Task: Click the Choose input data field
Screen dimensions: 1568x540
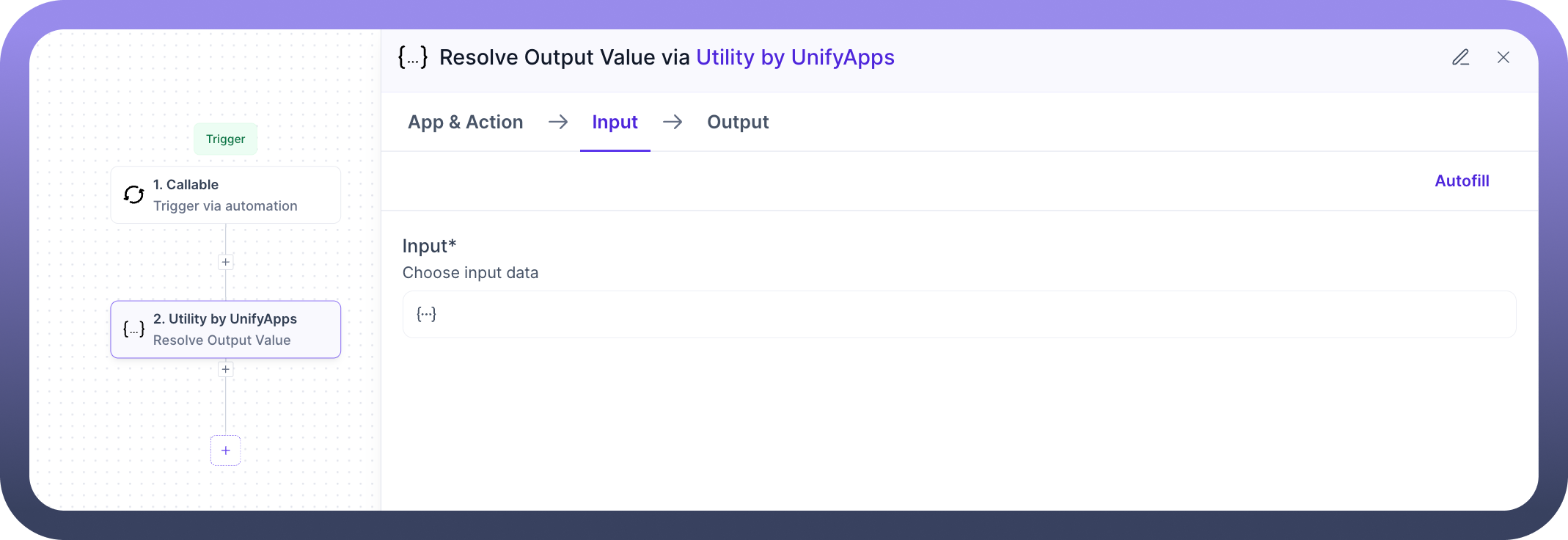Action: (x=959, y=314)
